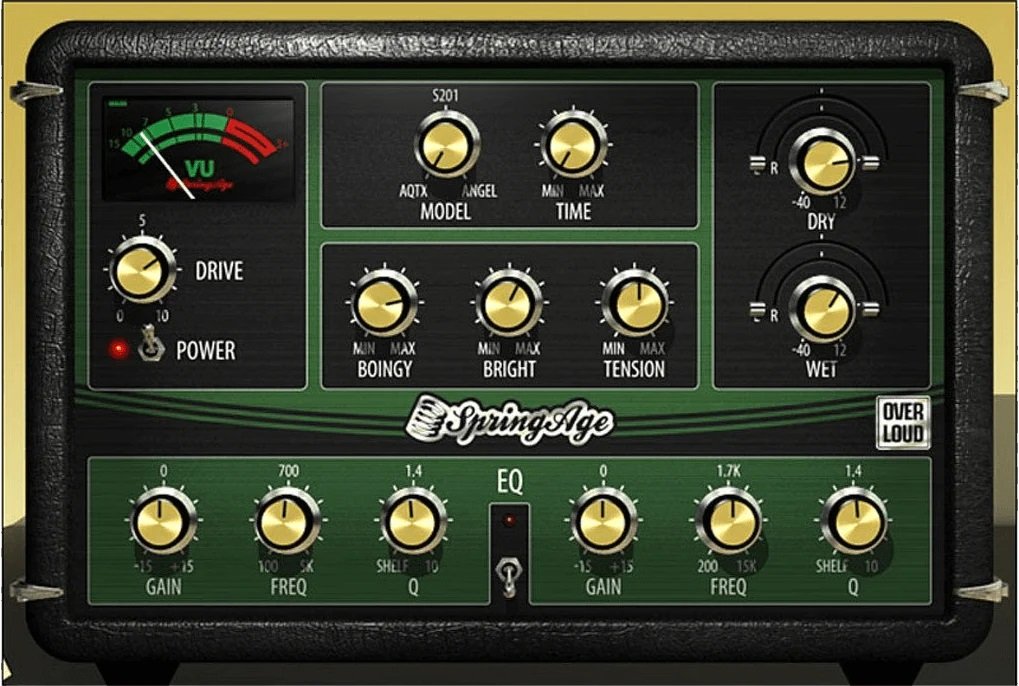Click the left EQ band GAIN knob
This screenshot has width=1019, height=686.
tap(162, 521)
